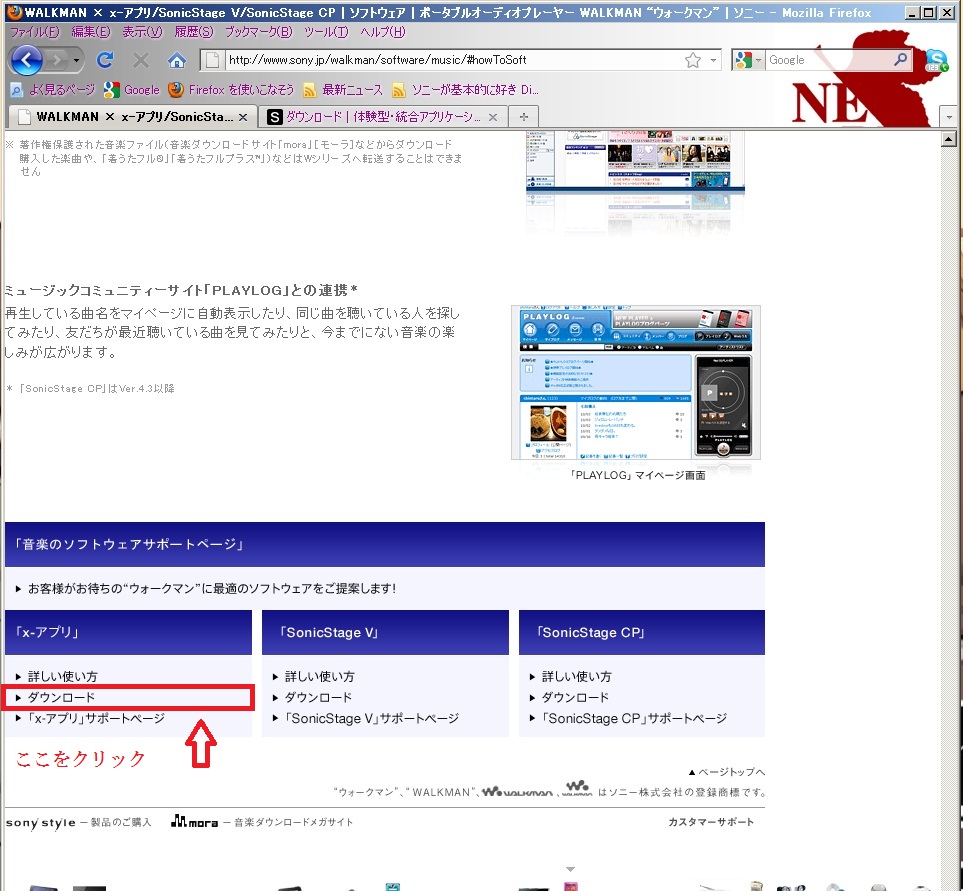Click カスタマーサポート link
The image size is (963, 891).
point(711,822)
